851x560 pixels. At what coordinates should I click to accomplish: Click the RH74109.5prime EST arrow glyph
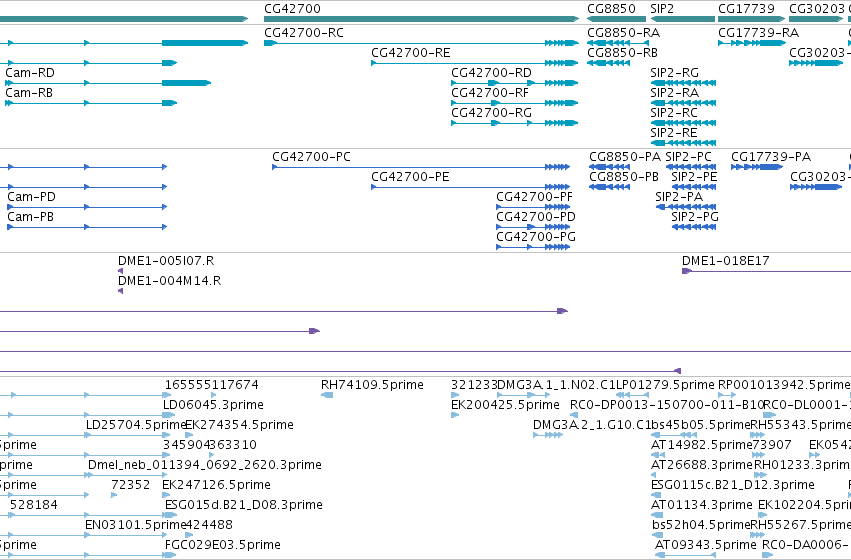tap(327, 395)
